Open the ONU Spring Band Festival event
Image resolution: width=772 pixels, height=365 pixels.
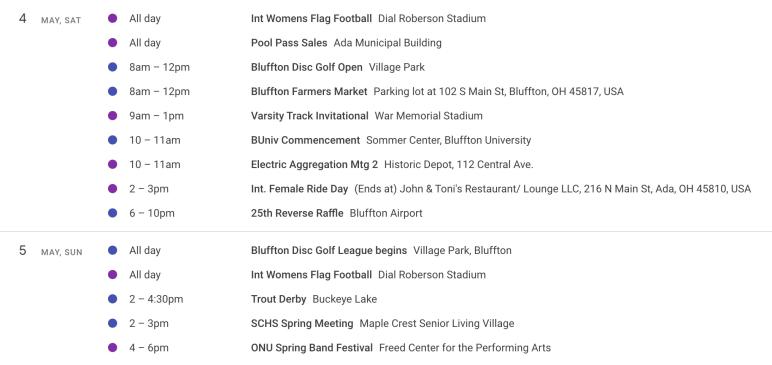[312, 348]
